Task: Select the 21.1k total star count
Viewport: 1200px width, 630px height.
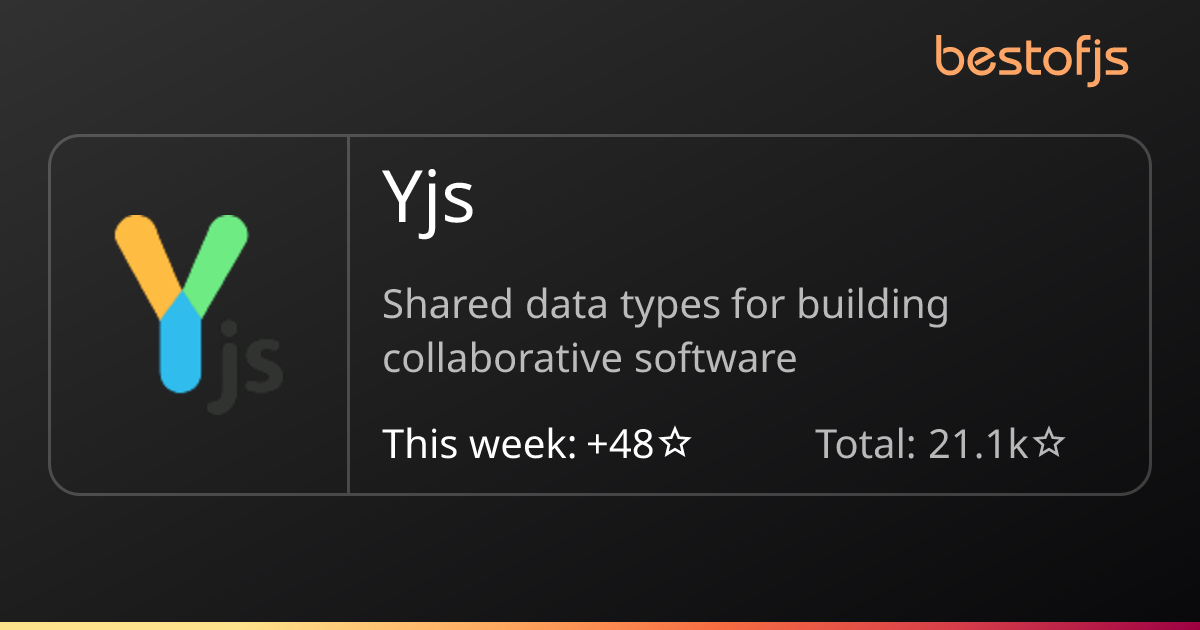Action: tap(978, 443)
